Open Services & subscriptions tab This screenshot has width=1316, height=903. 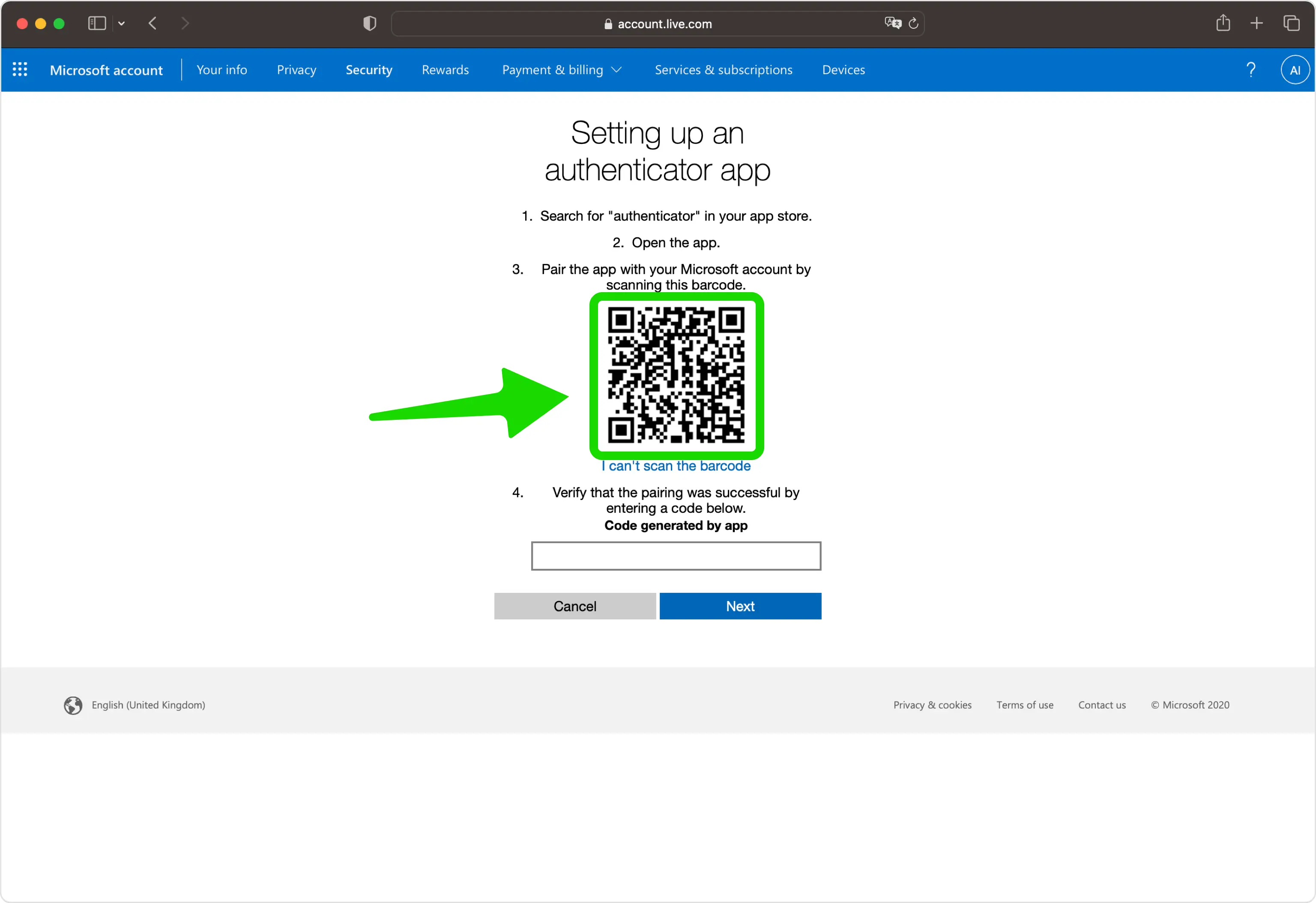724,70
